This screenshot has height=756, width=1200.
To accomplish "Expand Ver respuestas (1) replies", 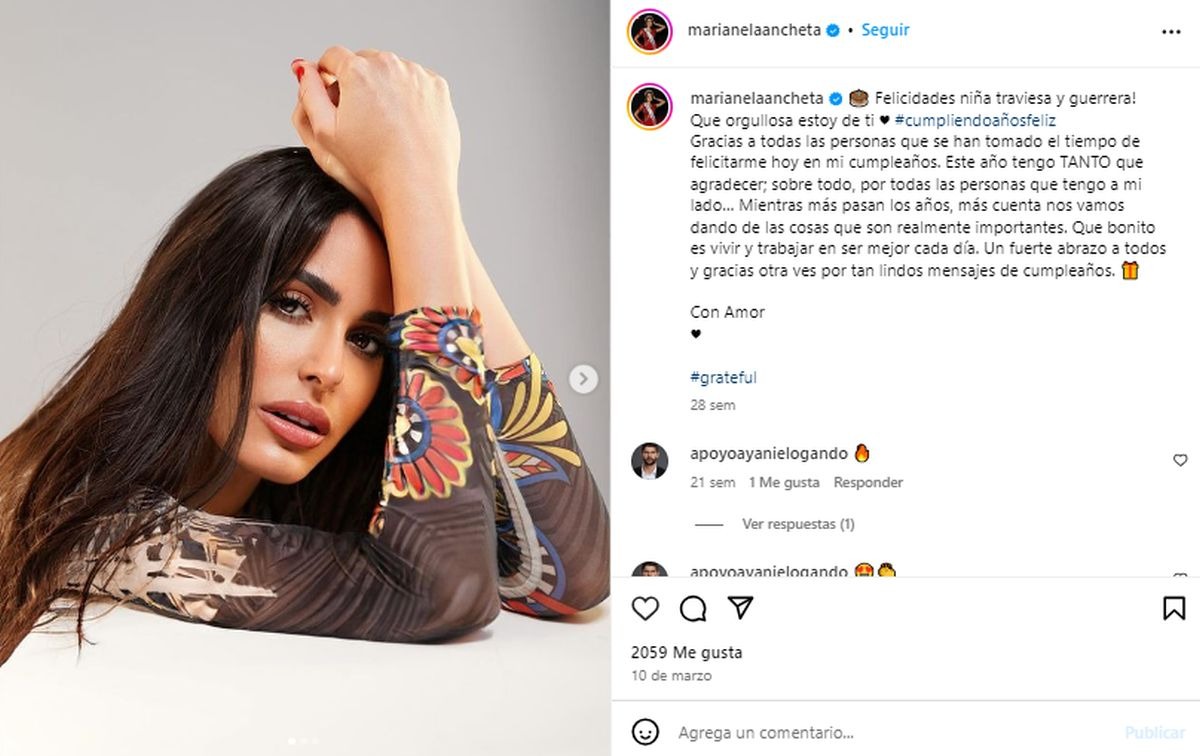I will coord(798,524).
